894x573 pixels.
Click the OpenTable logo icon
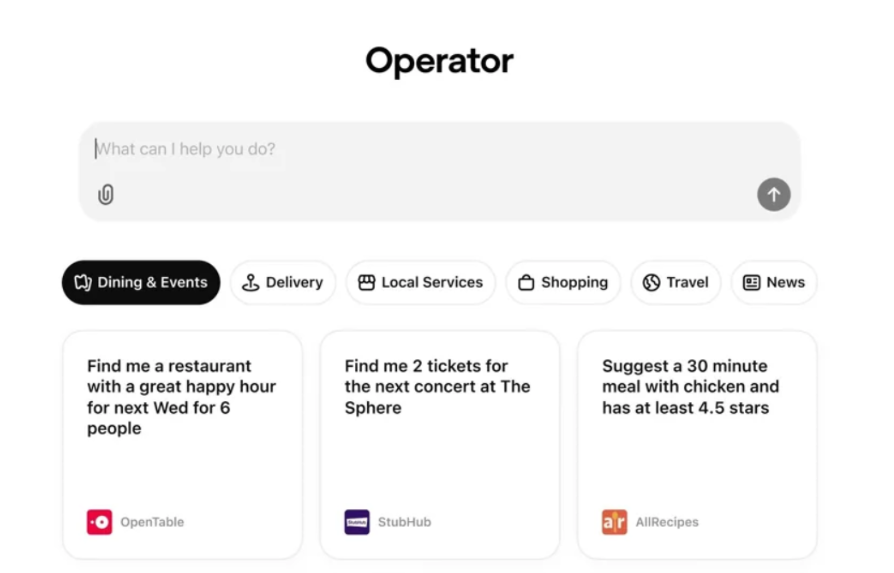point(99,522)
